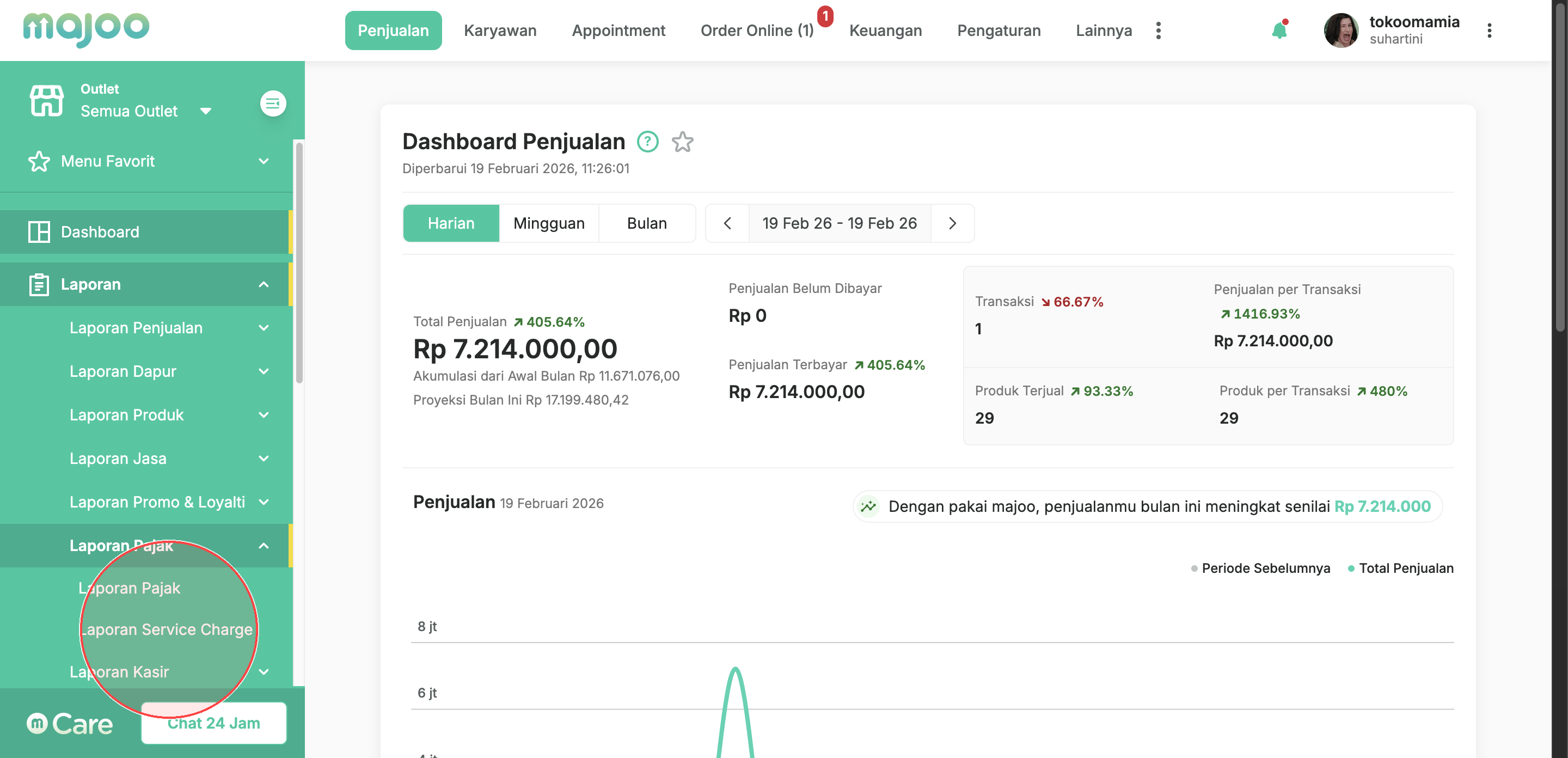
Task: Click the majoo logo
Action: pyautogui.click(x=86, y=29)
